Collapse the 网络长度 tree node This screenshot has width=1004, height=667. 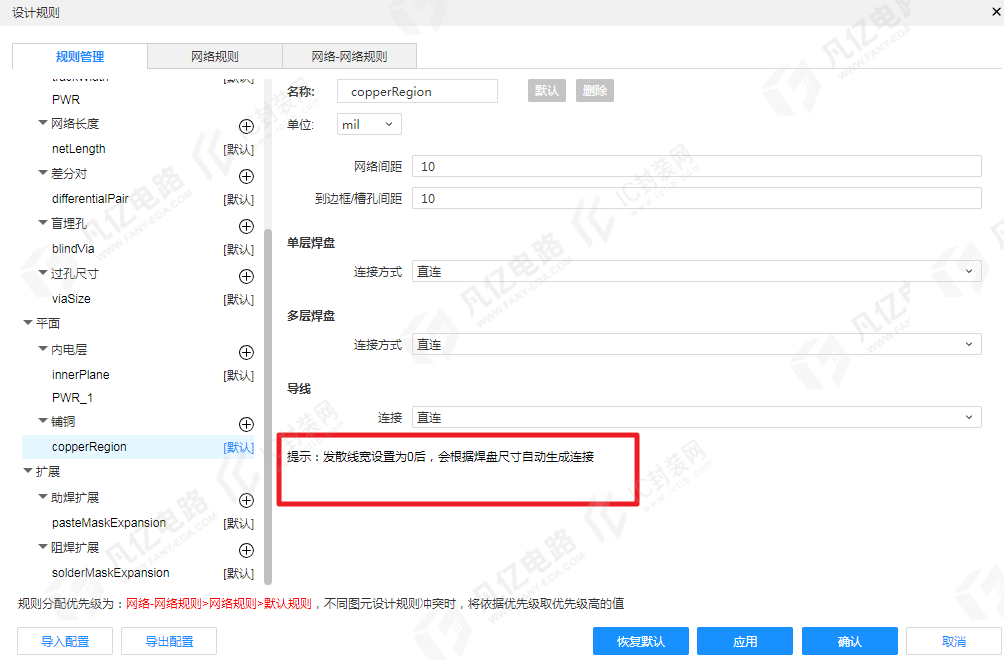(x=43, y=122)
